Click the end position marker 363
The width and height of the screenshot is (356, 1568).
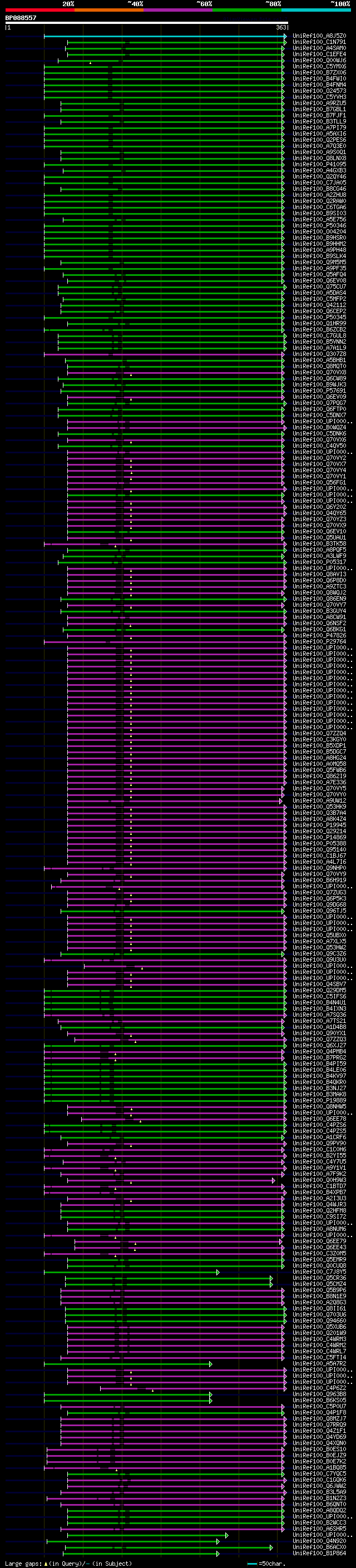click(x=280, y=27)
